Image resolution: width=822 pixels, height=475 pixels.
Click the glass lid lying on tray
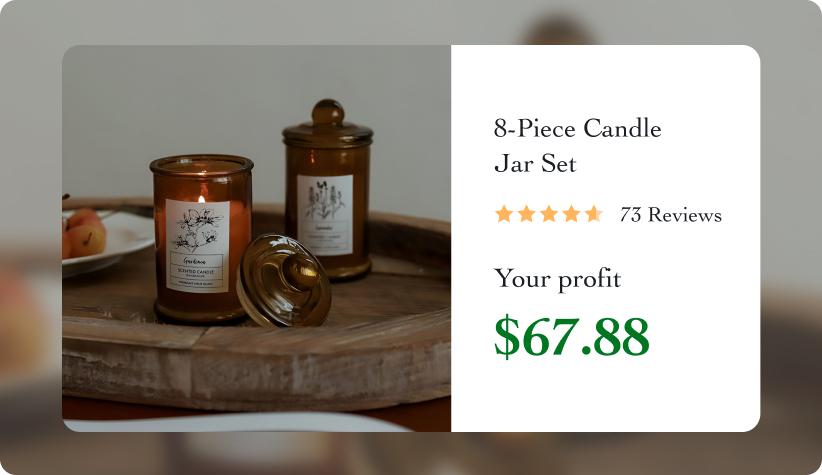point(283,280)
